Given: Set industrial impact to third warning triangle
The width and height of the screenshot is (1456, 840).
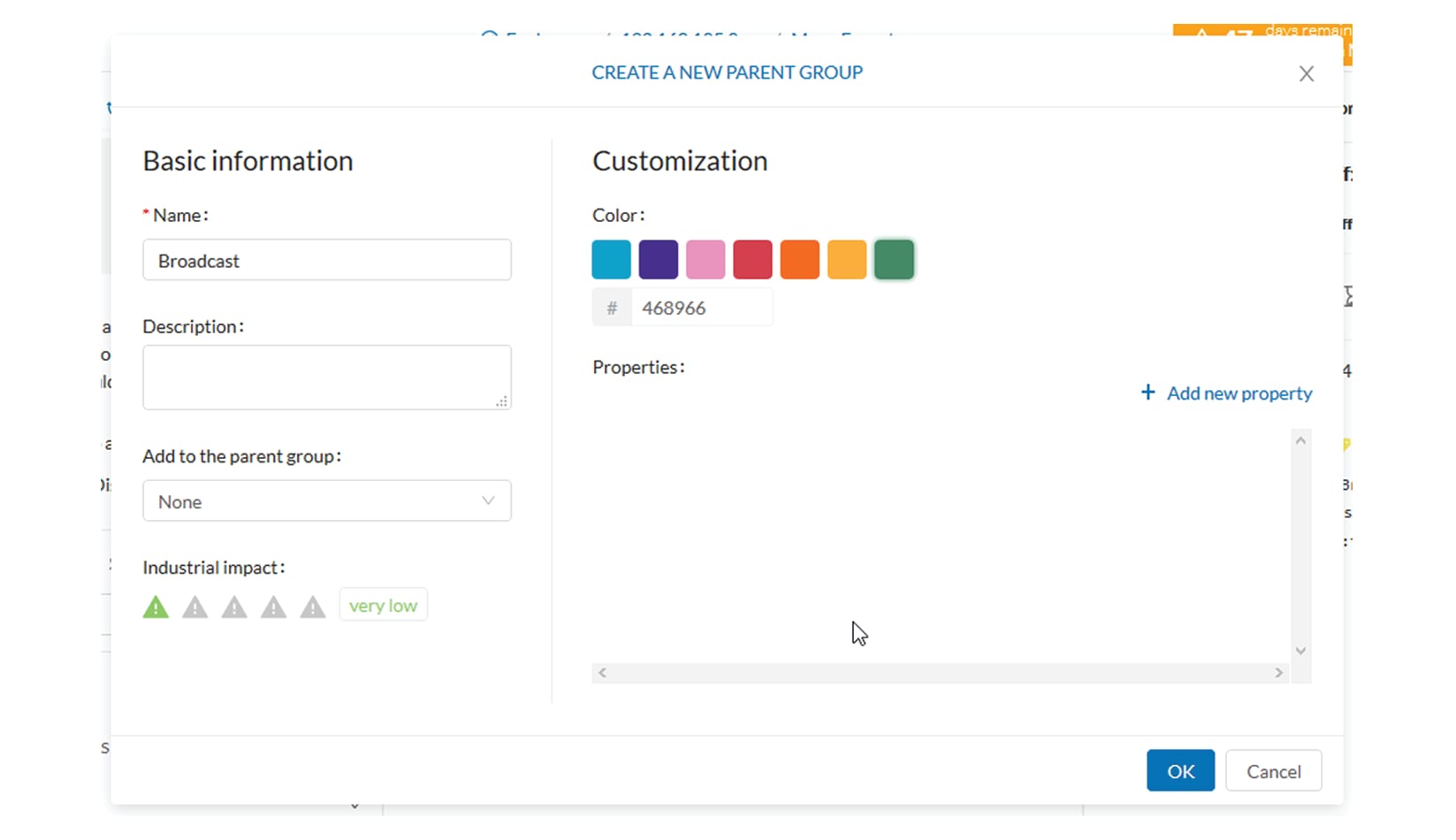Looking at the screenshot, I should [234, 607].
